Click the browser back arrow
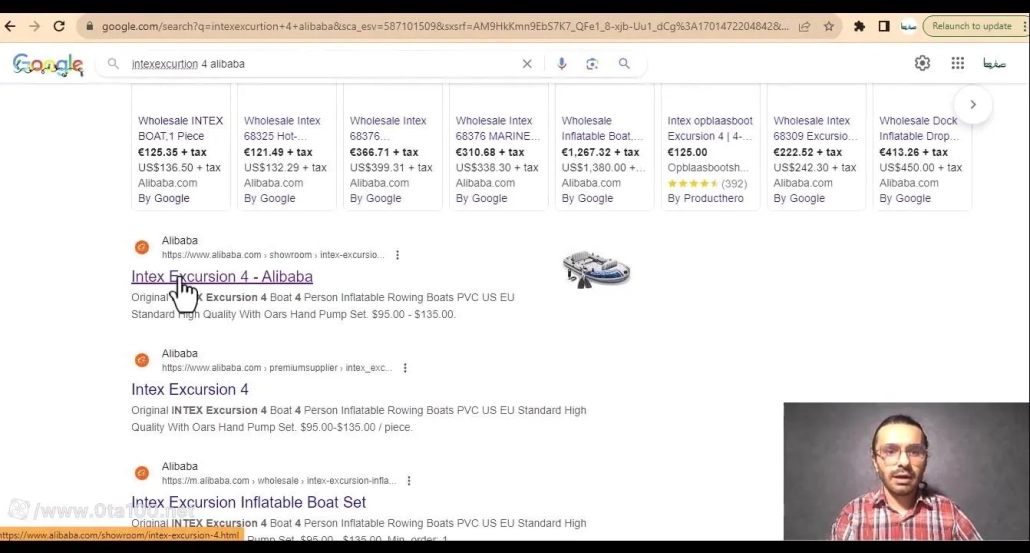This screenshot has height=553, width=1030. [10, 26]
